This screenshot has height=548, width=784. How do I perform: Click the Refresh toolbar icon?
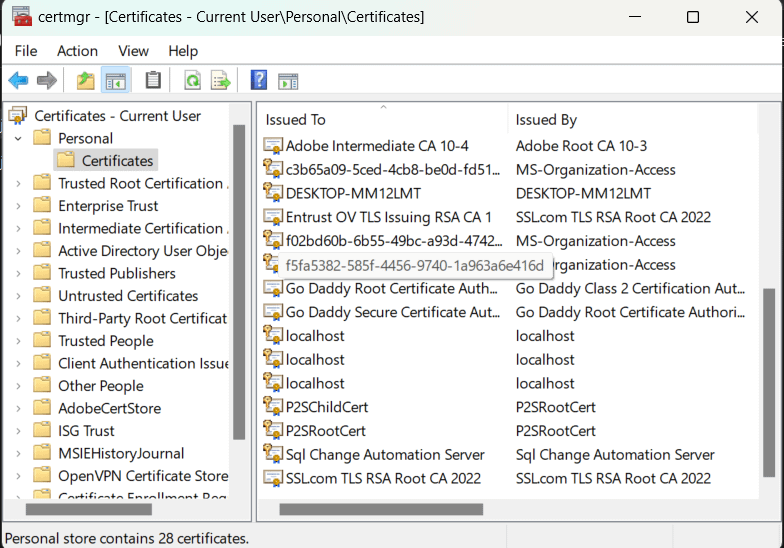click(x=191, y=81)
